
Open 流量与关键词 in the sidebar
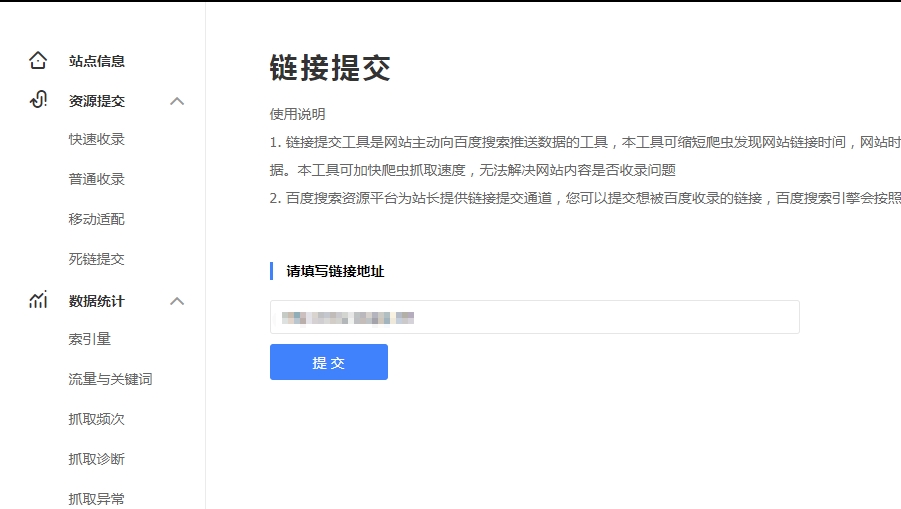tap(110, 379)
